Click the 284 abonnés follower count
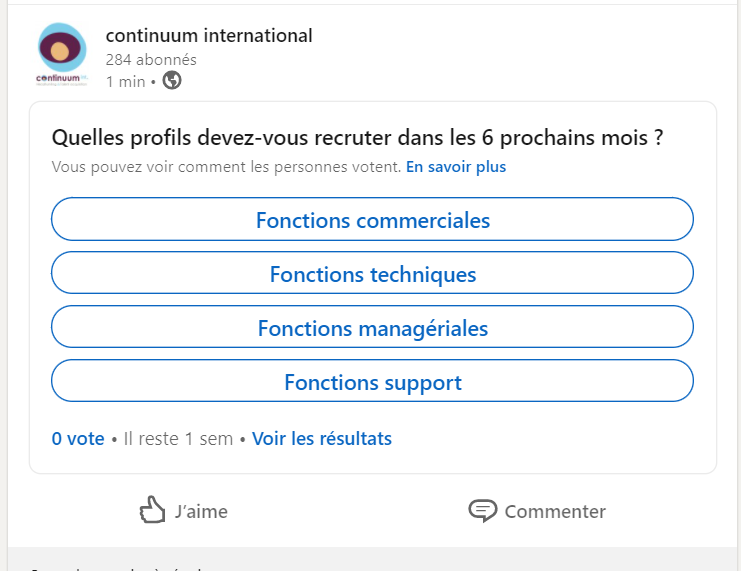This screenshot has height=571, width=741. tap(151, 59)
